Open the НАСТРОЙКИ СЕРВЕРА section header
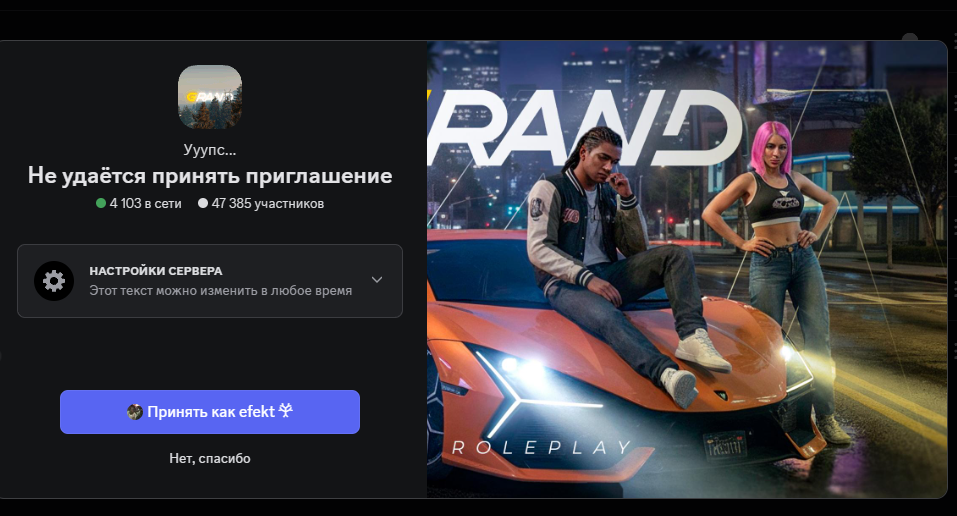957x516 pixels. coord(156,271)
